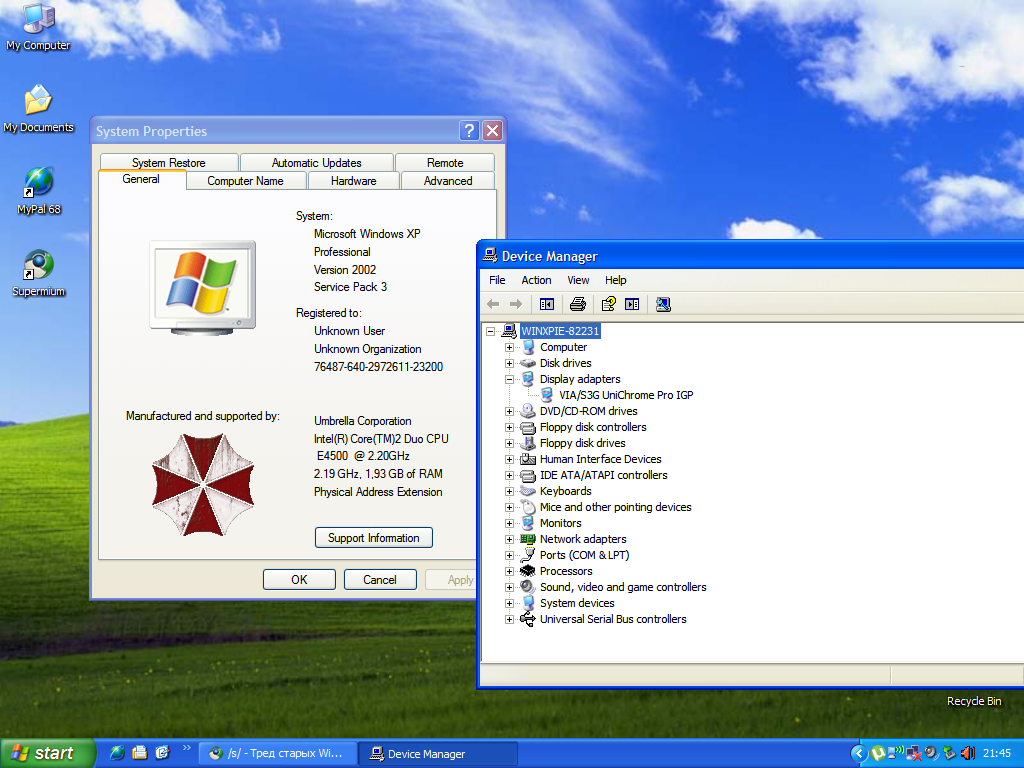The image size is (1024, 768).
Task: Click the Recycle Bin desktop label
Action: pos(974,701)
